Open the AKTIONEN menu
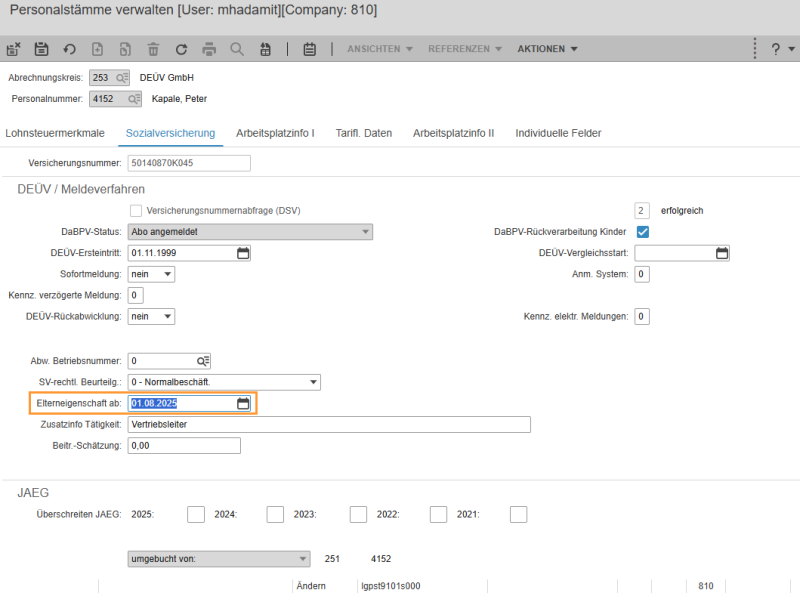This screenshot has width=800, height=593. pyautogui.click(x=547, y=49)
